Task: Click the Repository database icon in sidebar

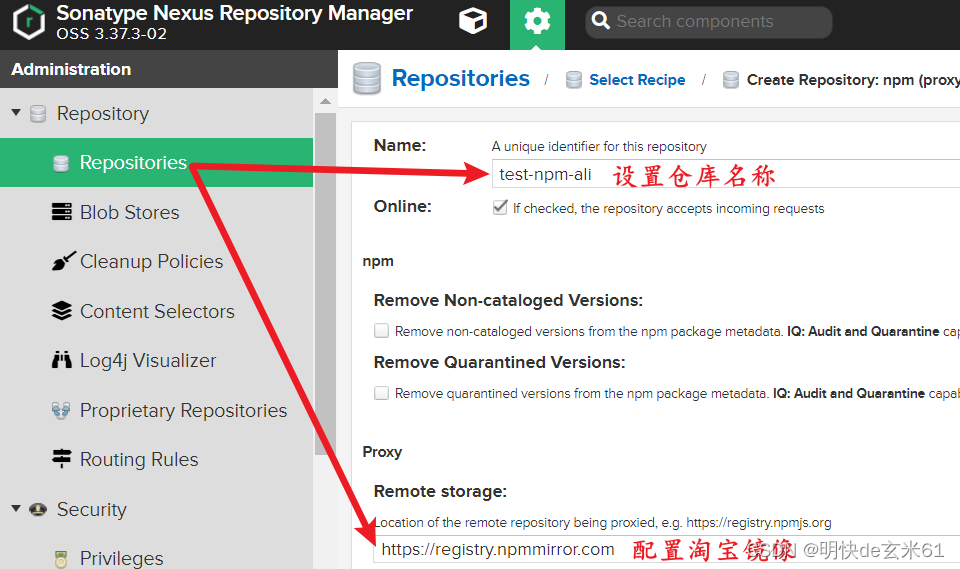Action: pyautogui.click(x=38, y=113)
